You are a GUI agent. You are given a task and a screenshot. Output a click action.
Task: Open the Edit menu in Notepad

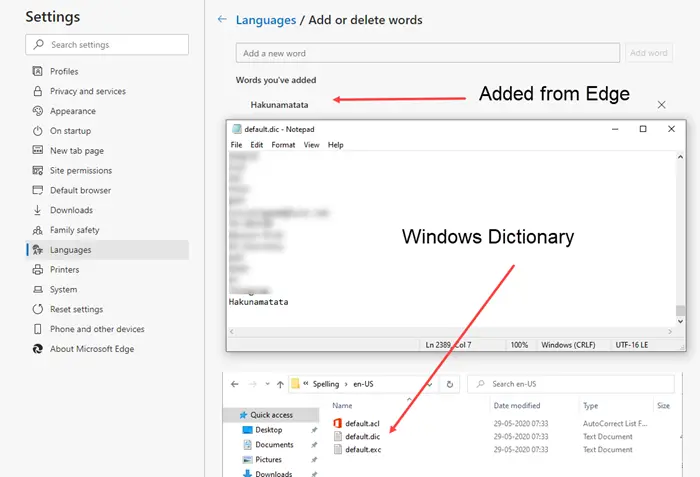[257, 145]
